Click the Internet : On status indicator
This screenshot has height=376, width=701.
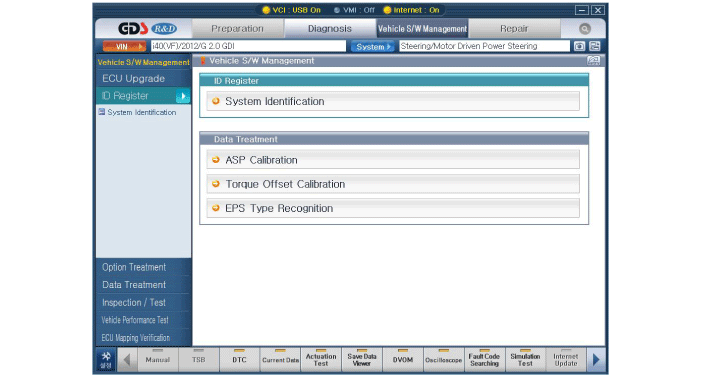coord(412,10)
